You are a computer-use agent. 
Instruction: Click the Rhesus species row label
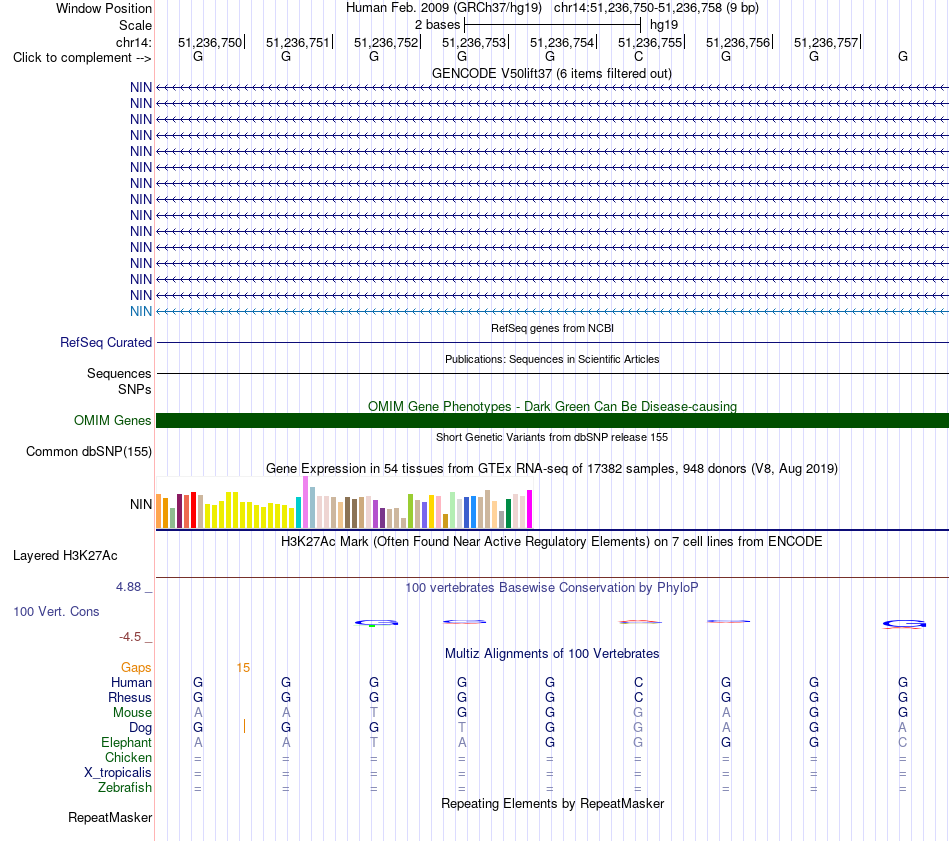(130, 697)
